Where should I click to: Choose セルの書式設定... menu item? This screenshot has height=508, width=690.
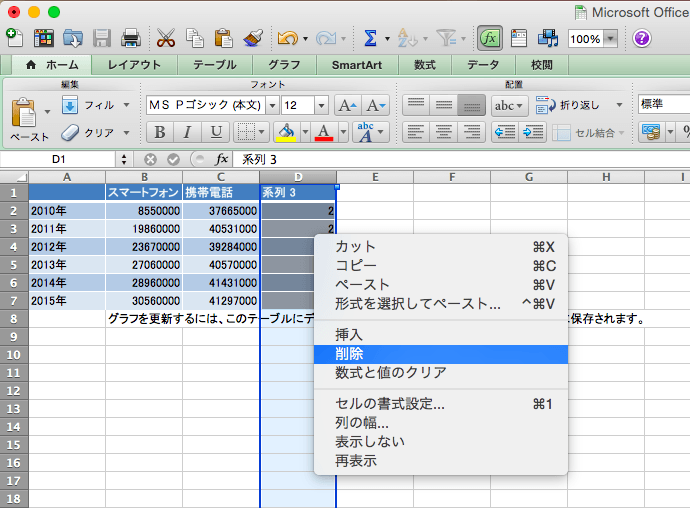click(x=441, y=404)
